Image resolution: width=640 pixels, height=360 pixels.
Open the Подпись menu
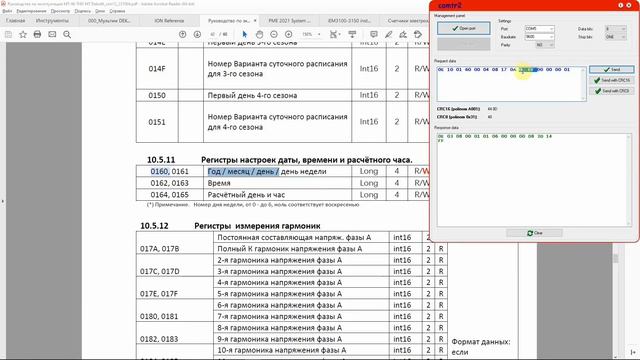(x=82, y=11)
